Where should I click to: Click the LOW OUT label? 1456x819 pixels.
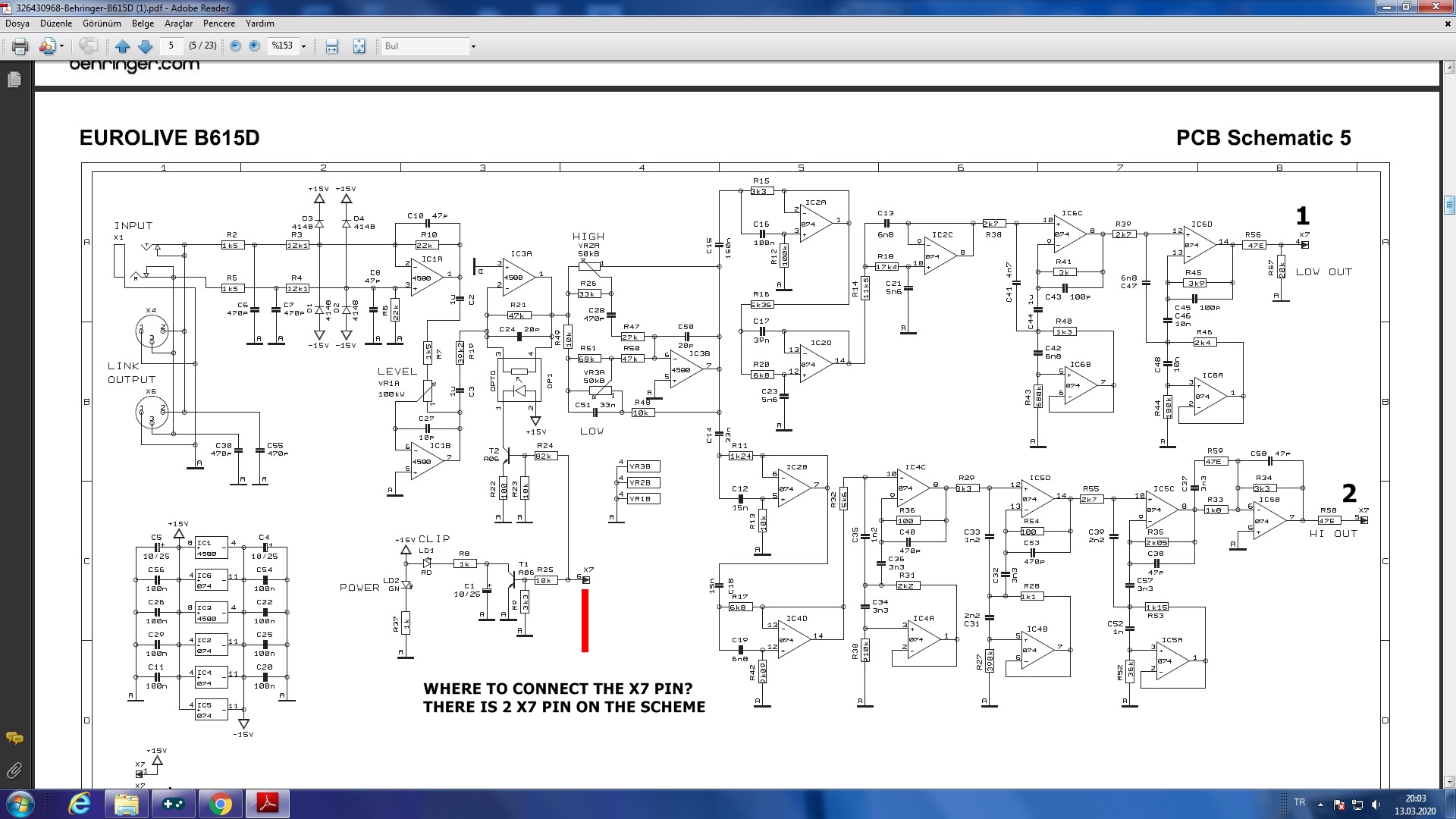click(1323, 272)
